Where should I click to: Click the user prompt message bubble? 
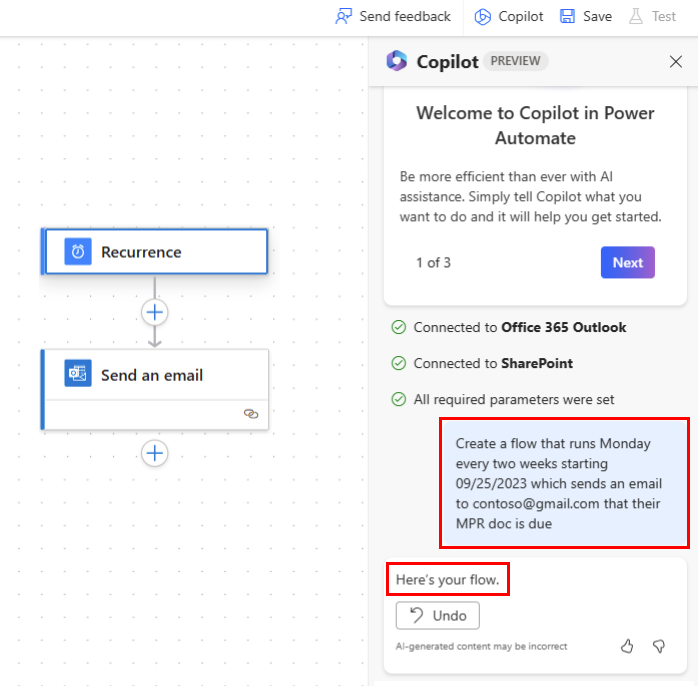(564, 484)
